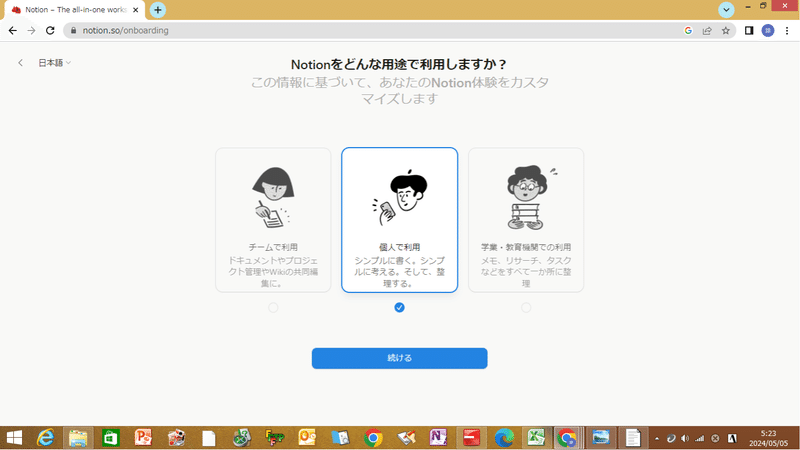Image resolution: width=800 pixels, height=450 pixels.
Task: Launch OneNote from the taskbar
Action: [x=438, y=438]
